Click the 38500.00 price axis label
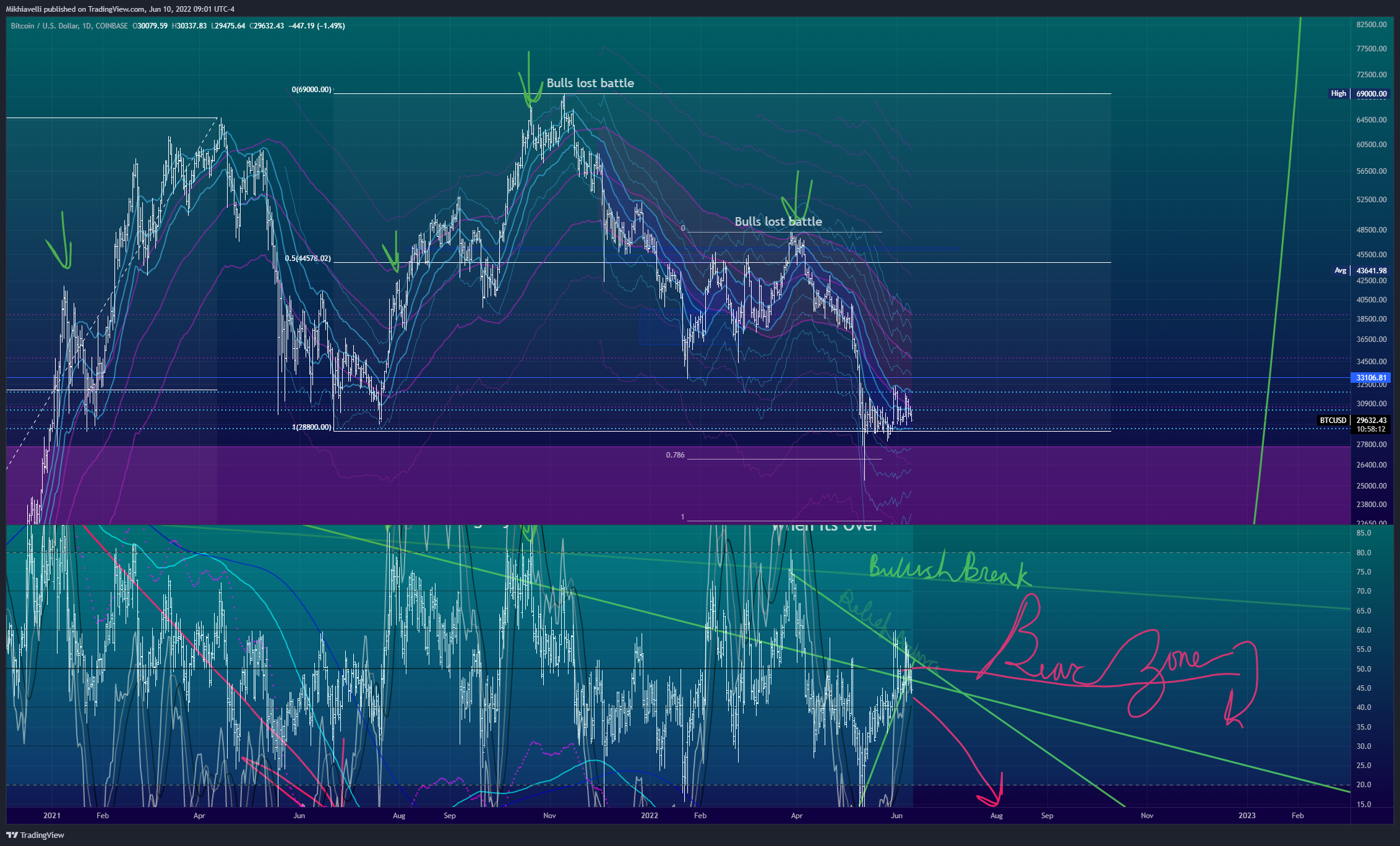Viewport: 1400px width, 846px height. (x=1372, y=319)
